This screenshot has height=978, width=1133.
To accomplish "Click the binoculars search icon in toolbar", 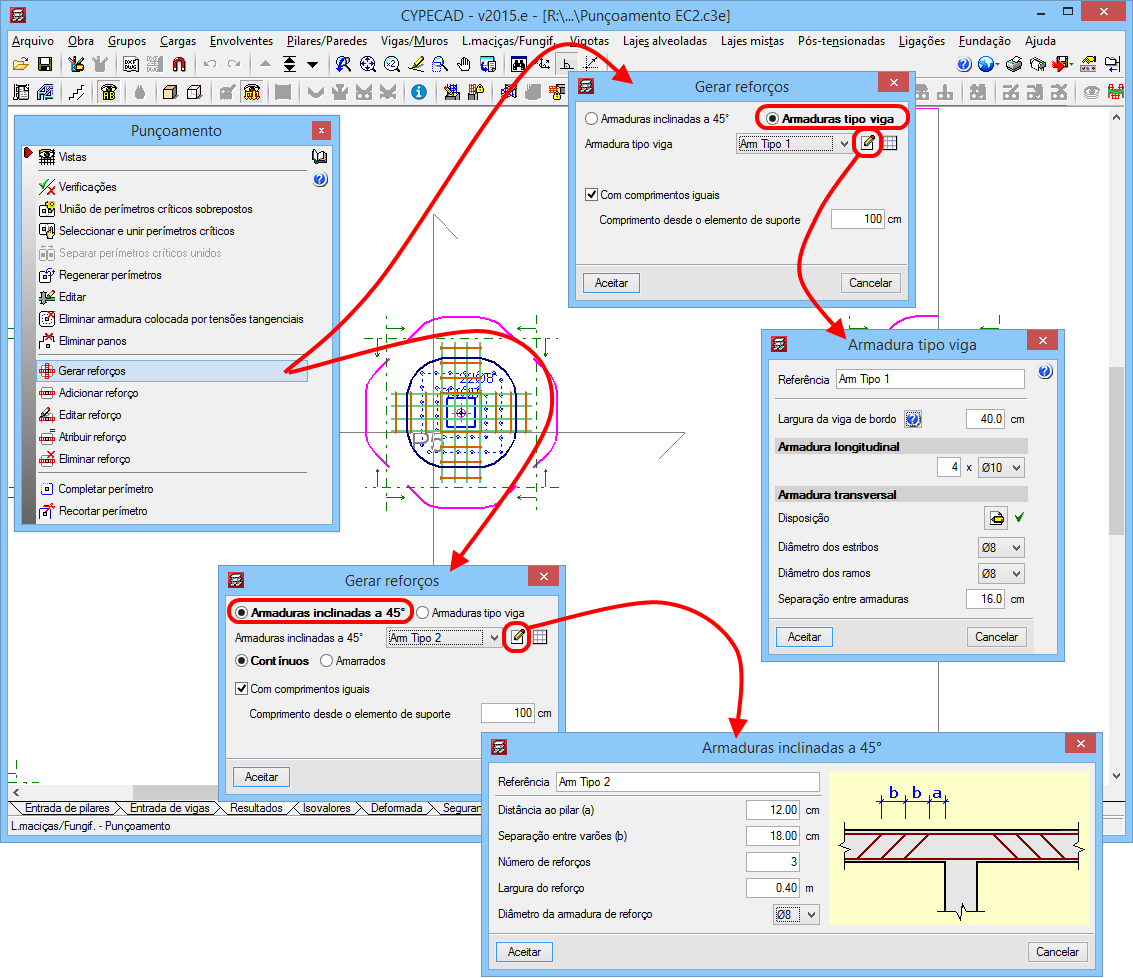I will click(519, 64).
